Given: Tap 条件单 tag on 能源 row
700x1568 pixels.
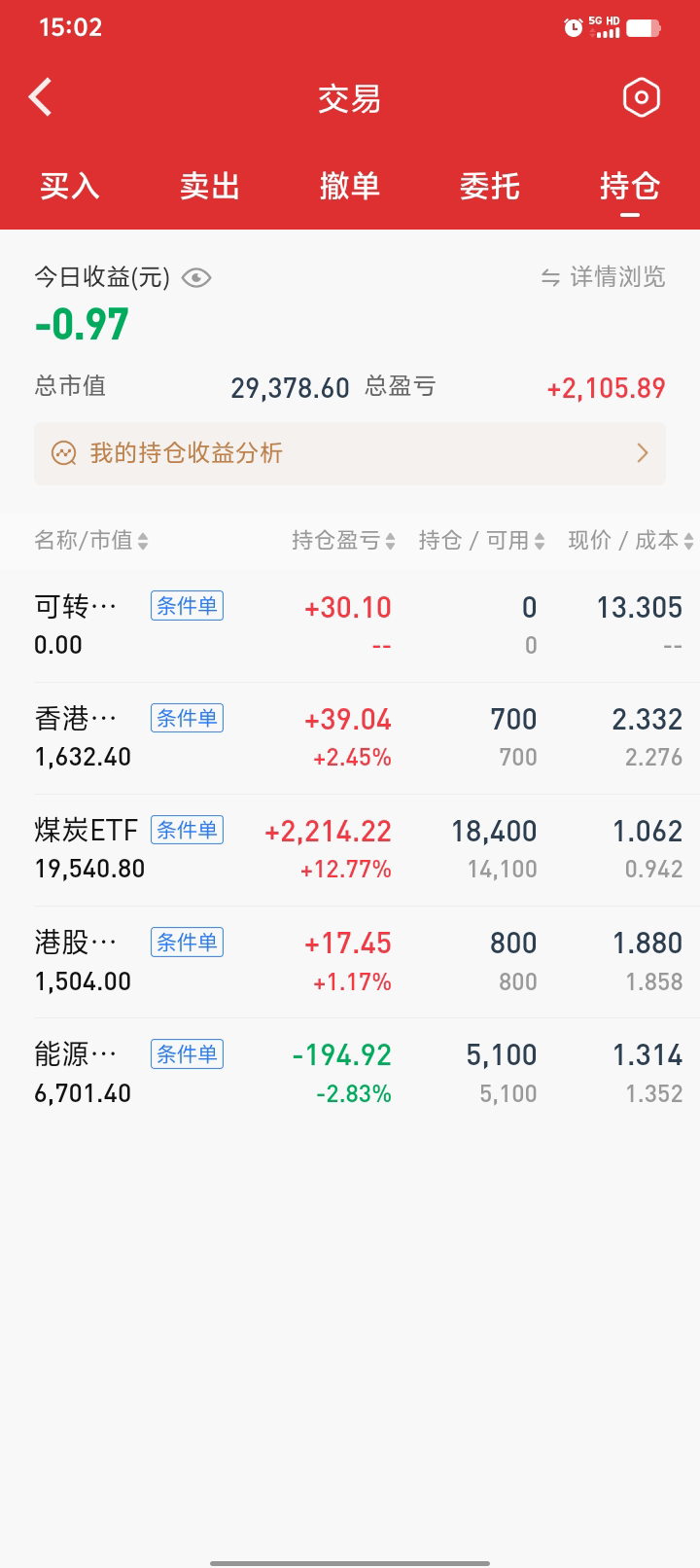Looking at the screenshot, I should click(187, 1053).
